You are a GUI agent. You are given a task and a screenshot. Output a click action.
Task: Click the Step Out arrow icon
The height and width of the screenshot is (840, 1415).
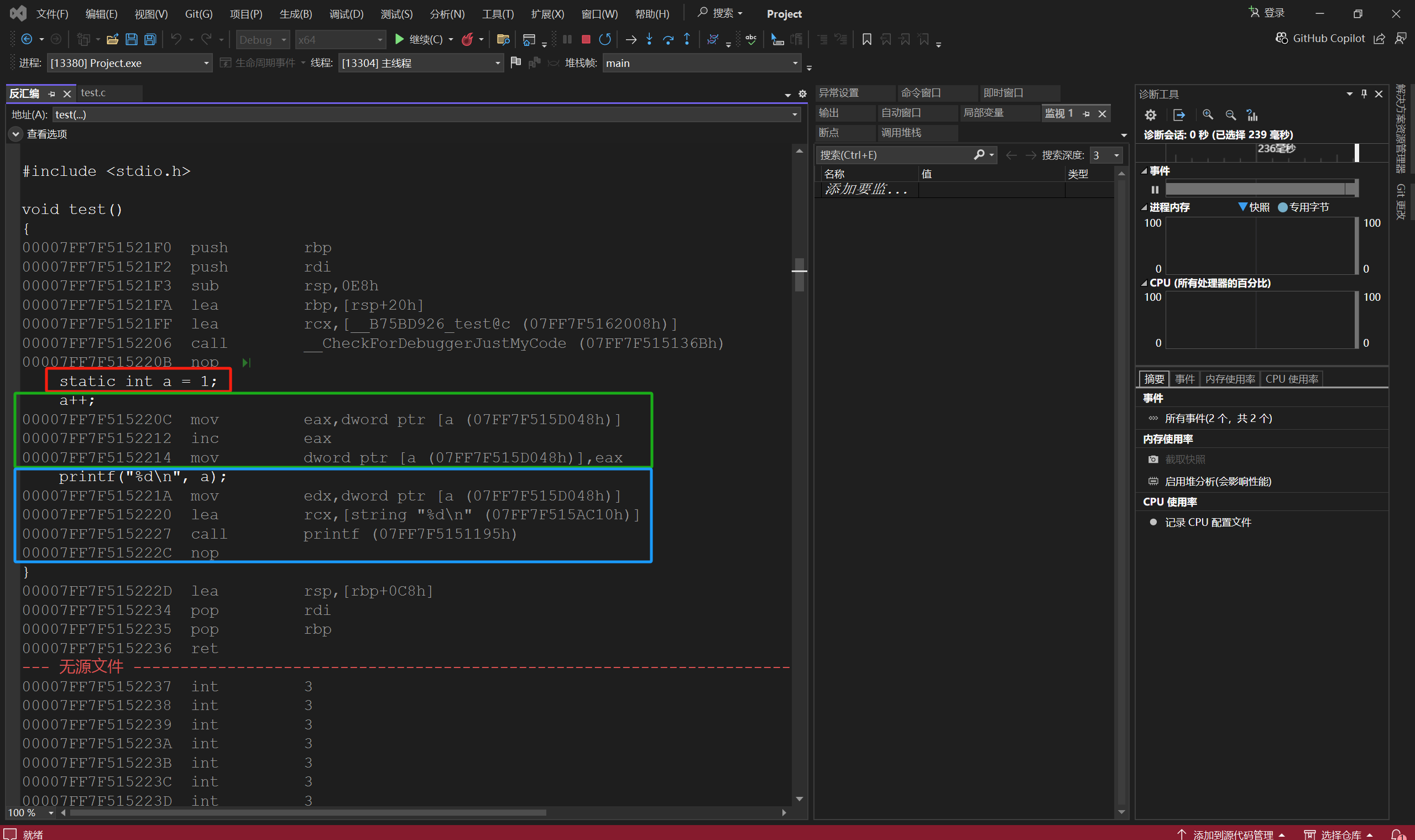(687, 39)
